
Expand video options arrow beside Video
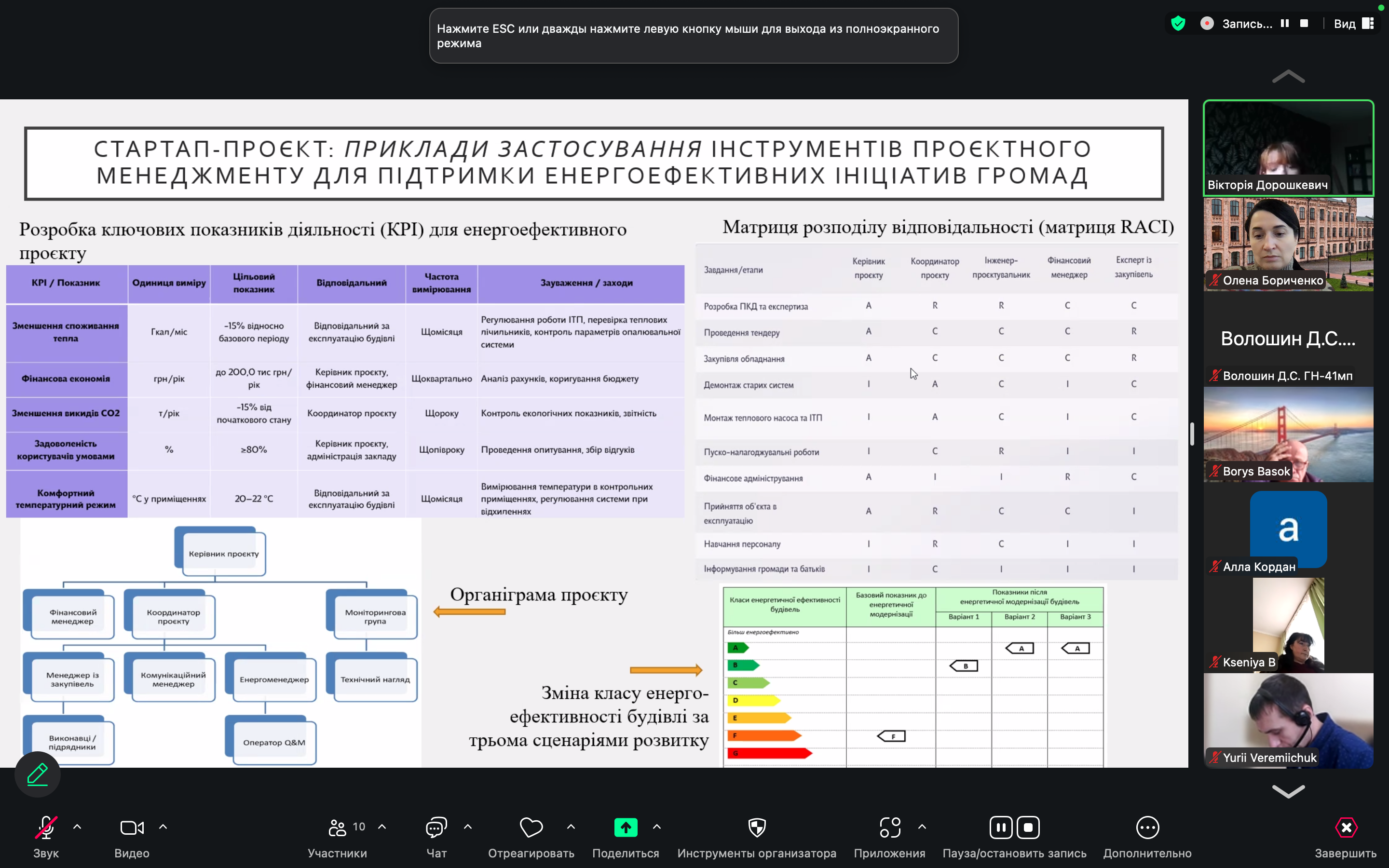click(x=163, y=827)
